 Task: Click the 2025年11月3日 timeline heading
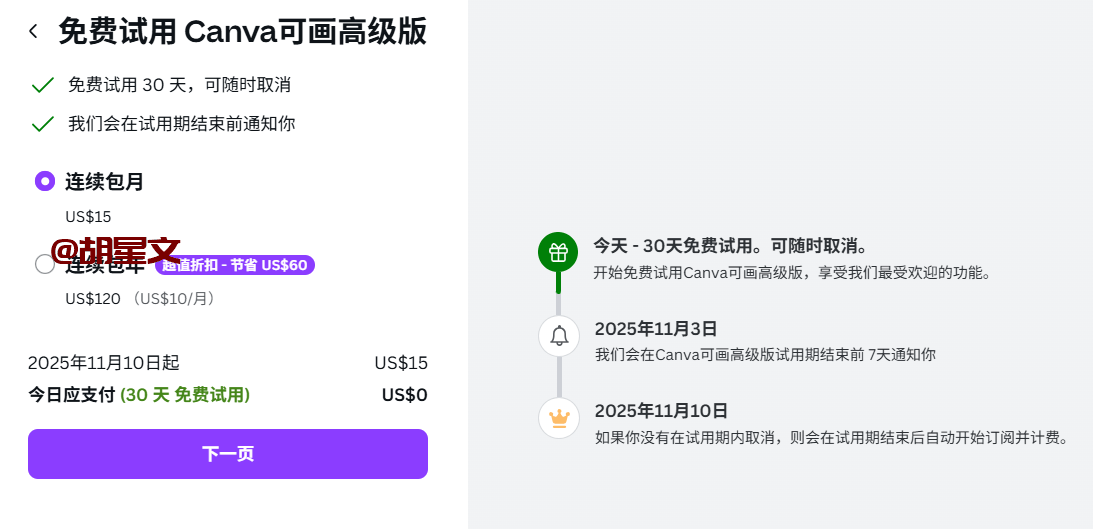[656, 329]
